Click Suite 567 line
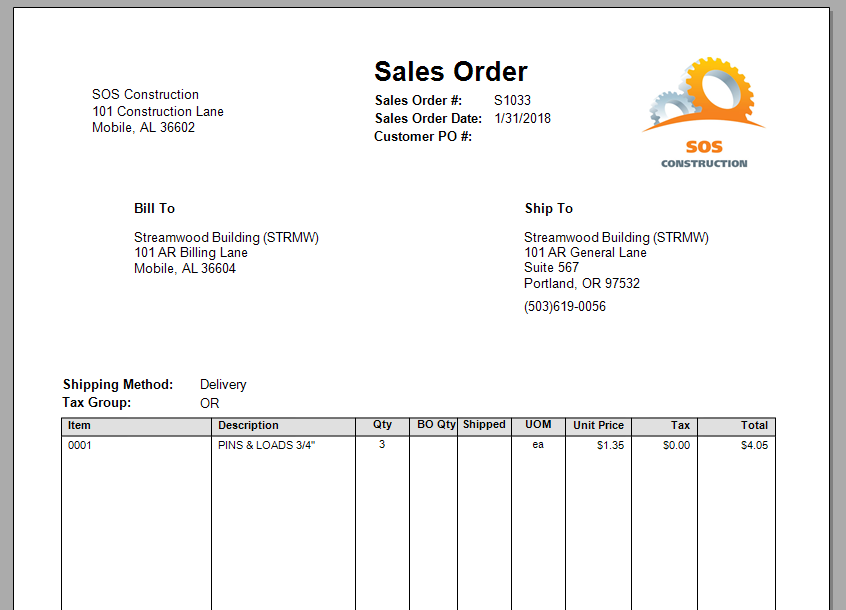The image size is (846, 610). pyautogui.click(x=551, y=268)
